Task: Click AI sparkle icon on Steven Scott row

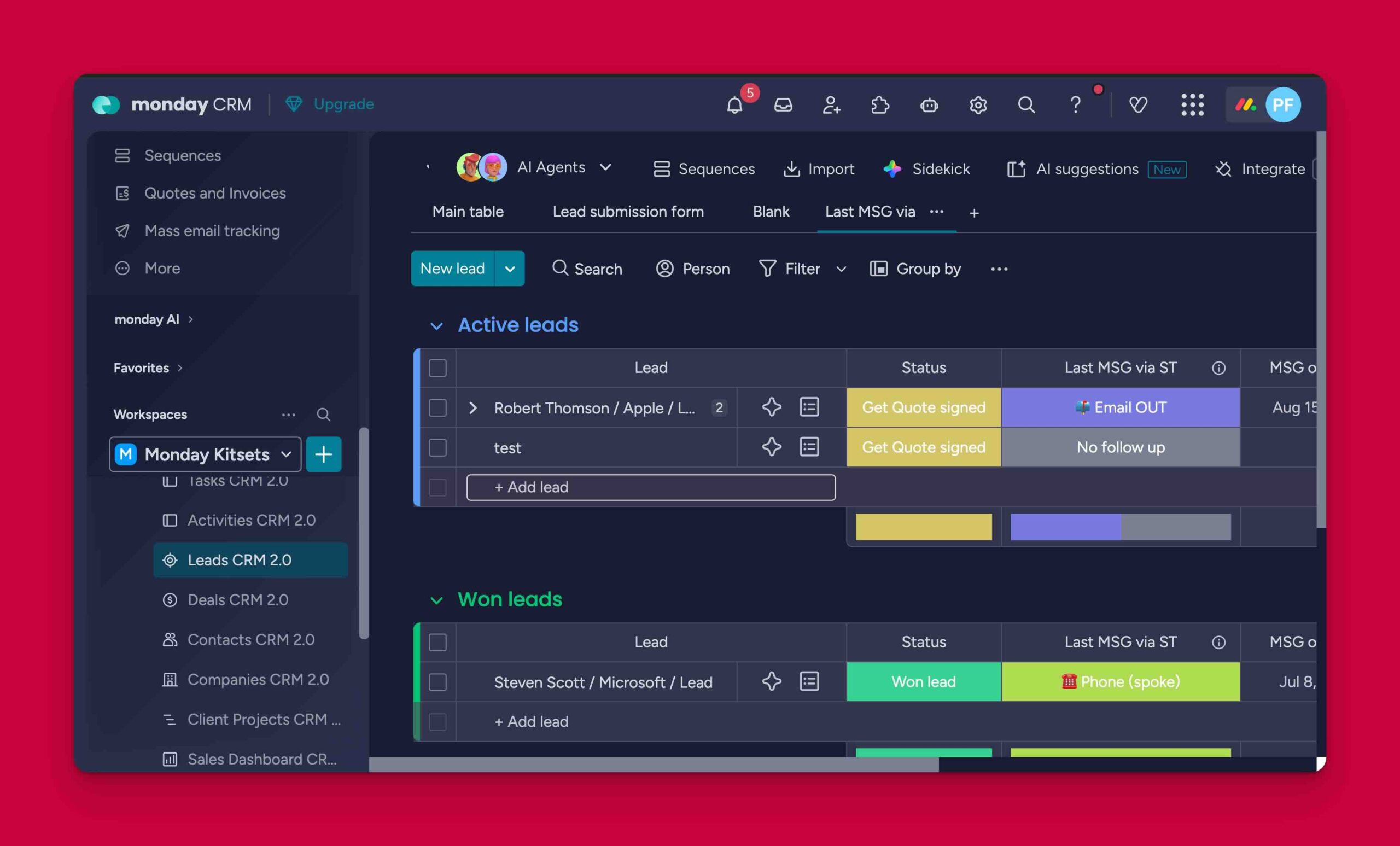Action: point(771,681)
